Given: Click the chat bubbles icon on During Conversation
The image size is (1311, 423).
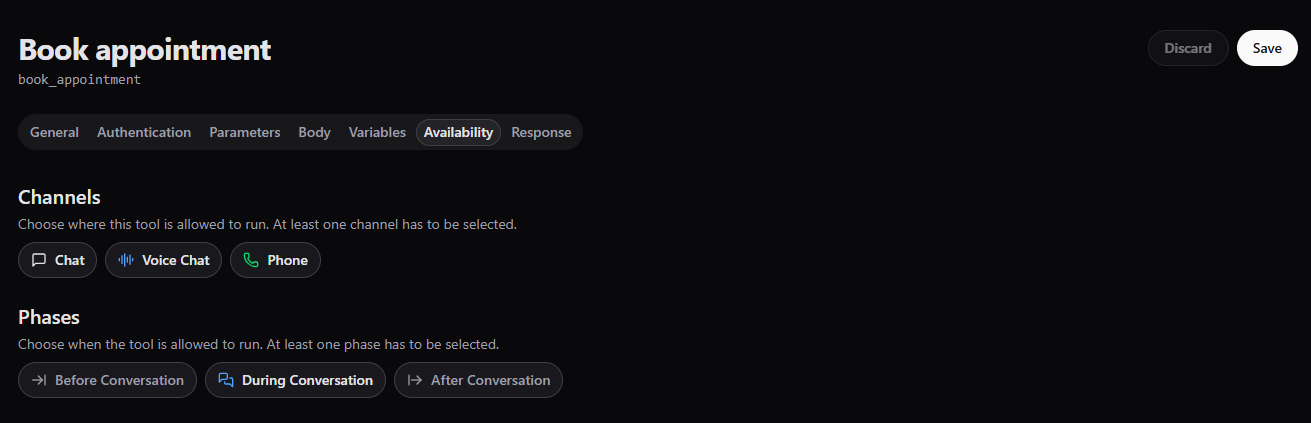Looking at the screenshot, I should [226, 380].
